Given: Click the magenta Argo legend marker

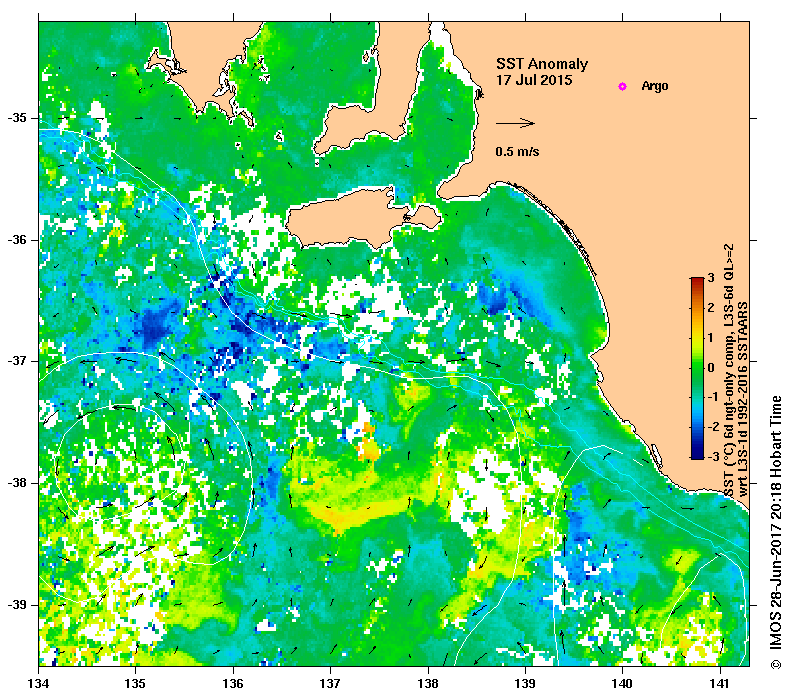Looking at the screenshot, I should [x=622, y=87].
